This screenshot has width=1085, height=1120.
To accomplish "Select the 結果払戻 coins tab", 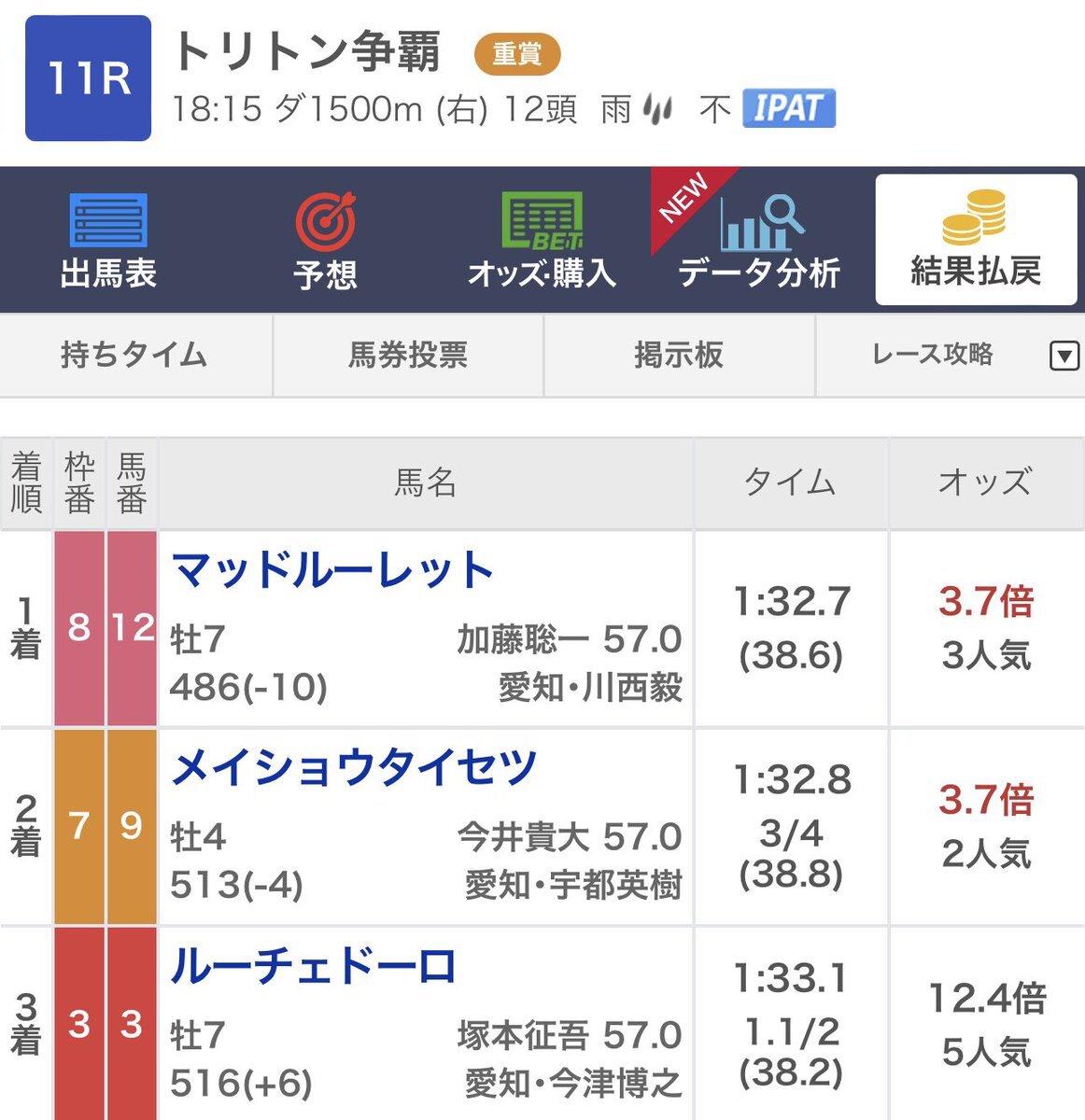I will [976, 239].
